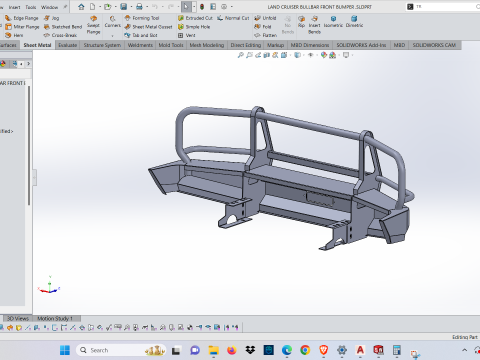Switch to Isometric view

point(333,22)
